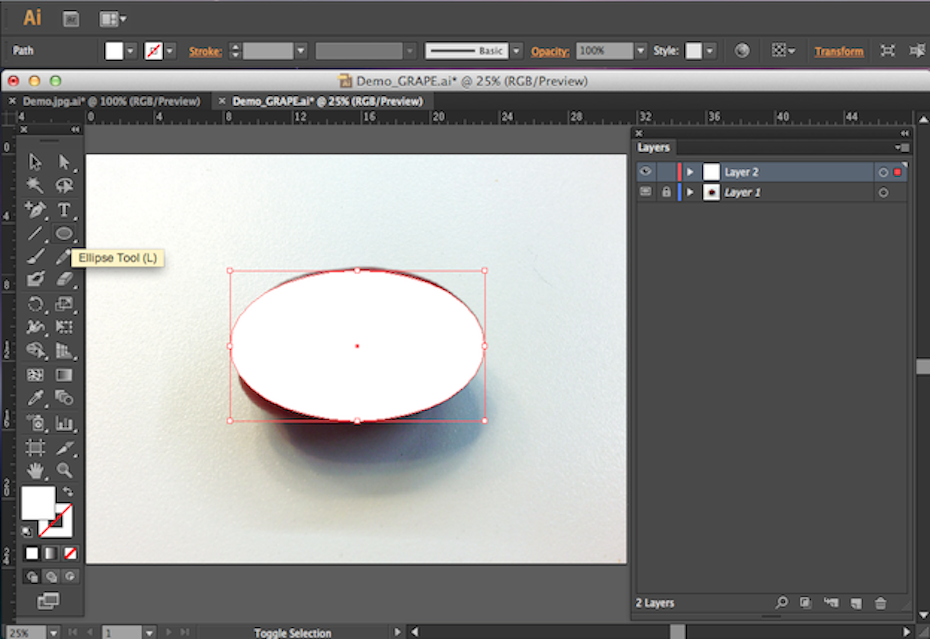Select the Ellipse tool in the toolbox
The height and width of the screenshot is (639, 930).
[x=64, y=233]
